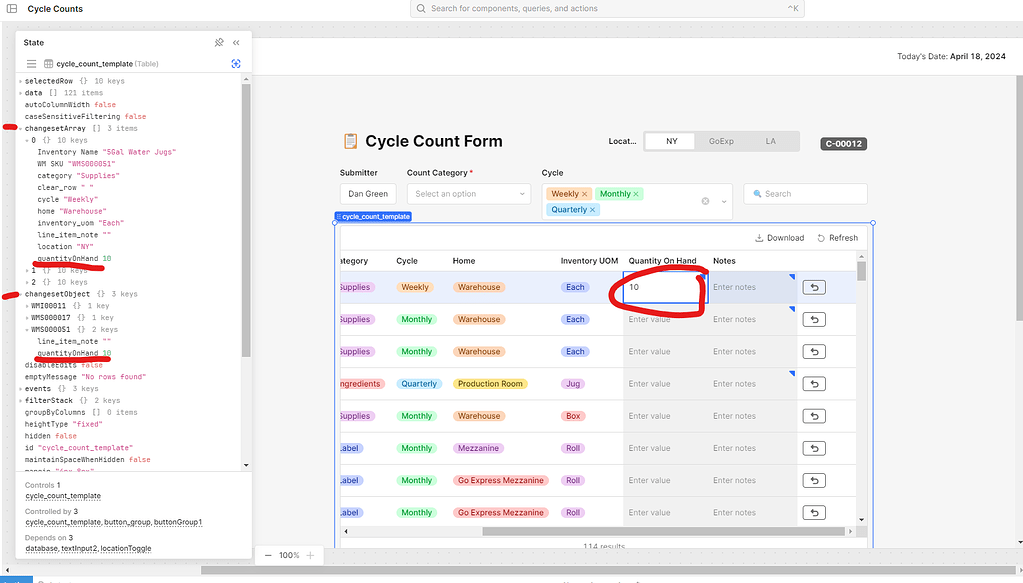Collapse the changesetObject node
Viewport: 1023px width, 583px height.
(20, 295)
